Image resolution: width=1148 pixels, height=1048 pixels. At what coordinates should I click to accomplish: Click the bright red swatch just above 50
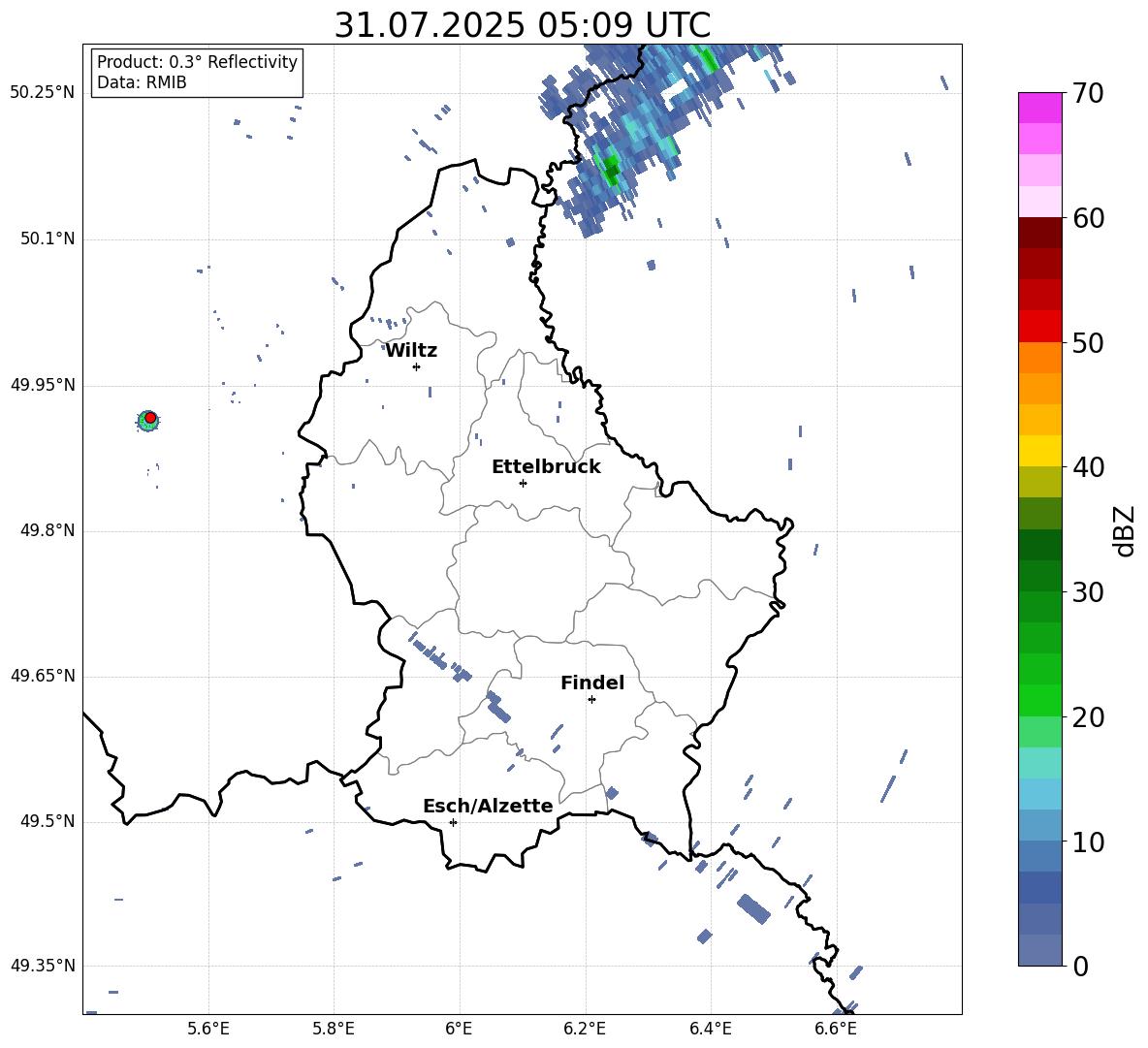pyautogui.click(x=1039, y=327)
